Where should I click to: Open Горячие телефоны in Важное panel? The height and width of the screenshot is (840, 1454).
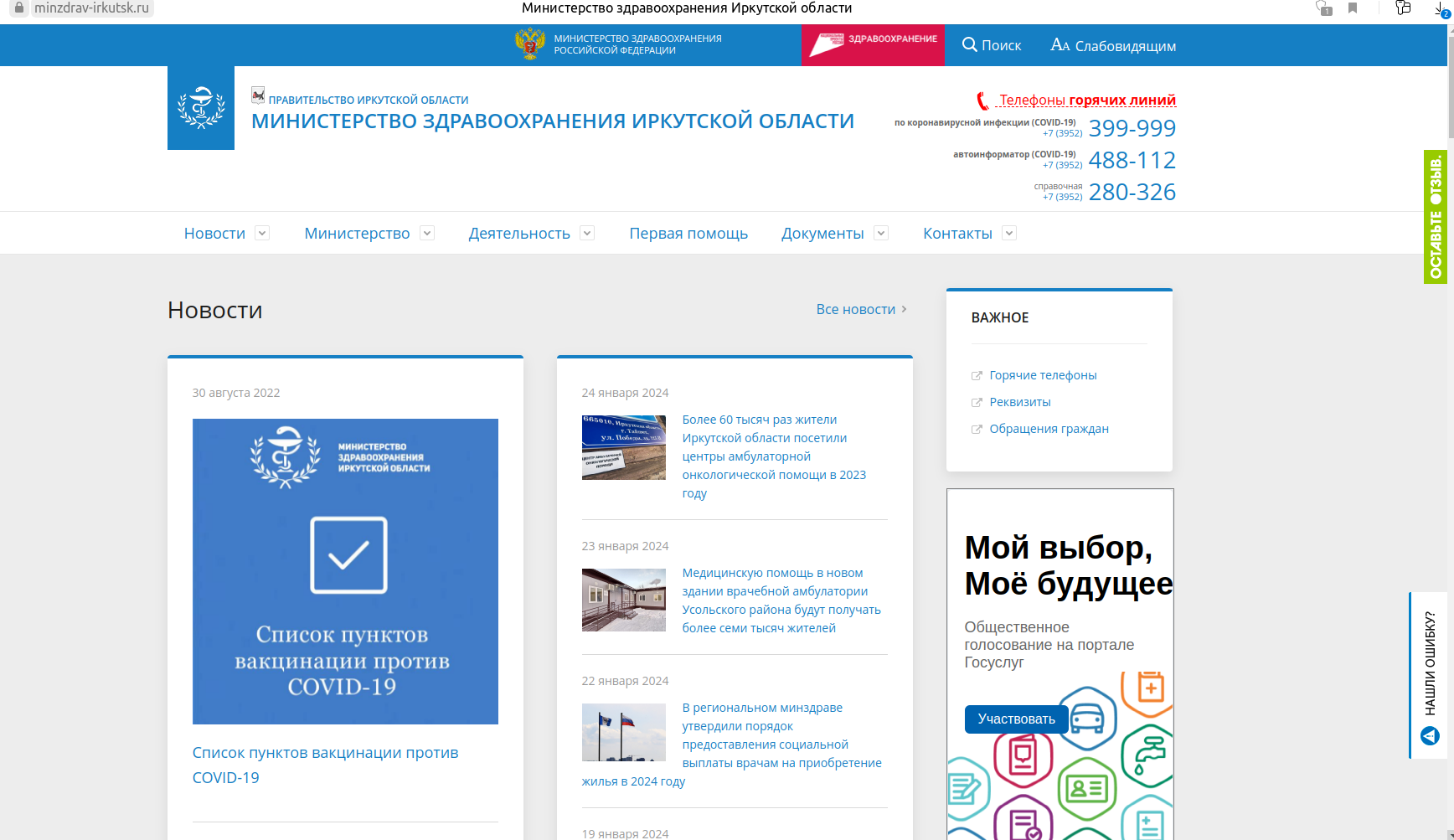pyautogui.click(x=1043, y=375)
